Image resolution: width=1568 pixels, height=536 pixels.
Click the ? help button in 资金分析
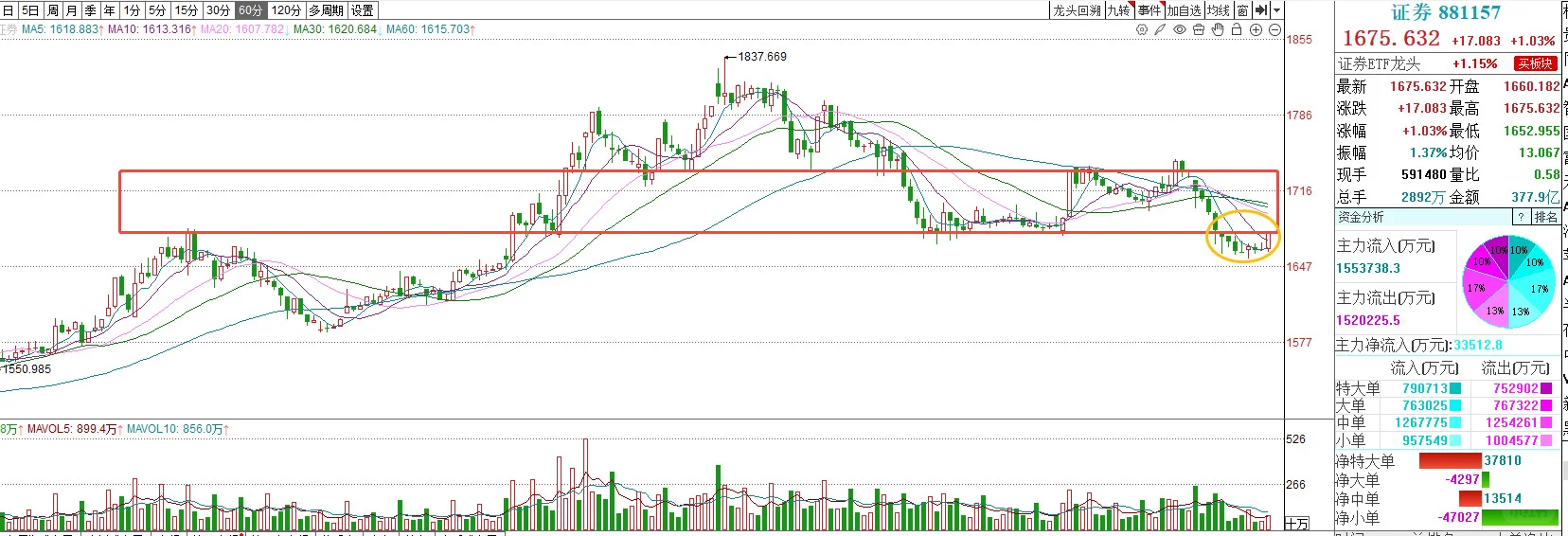pyautogui.click(x=1522, y=217)
